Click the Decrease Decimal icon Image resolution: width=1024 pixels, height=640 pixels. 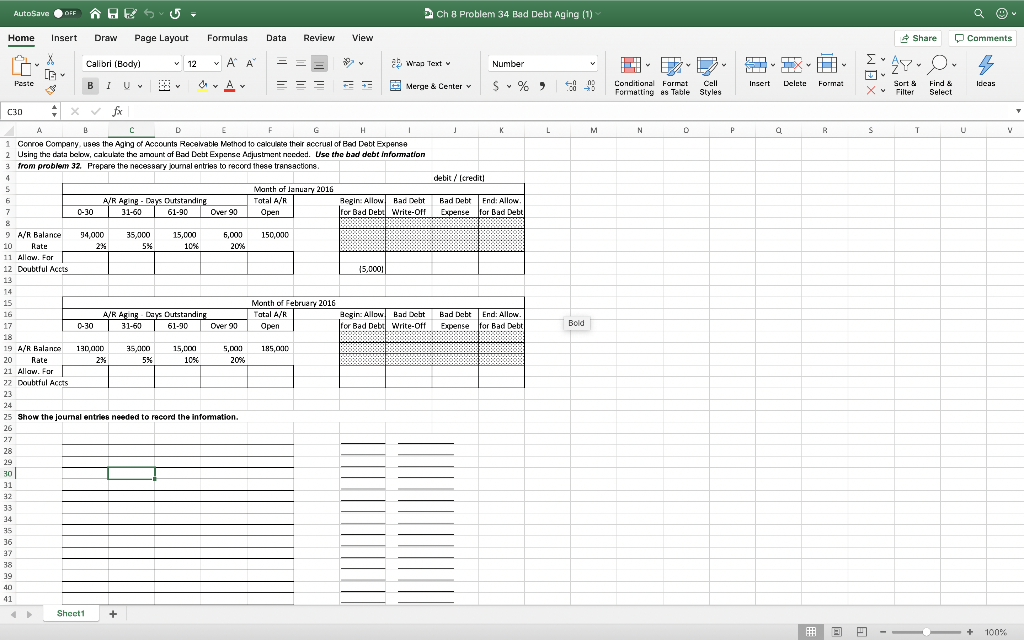[590, 86]
